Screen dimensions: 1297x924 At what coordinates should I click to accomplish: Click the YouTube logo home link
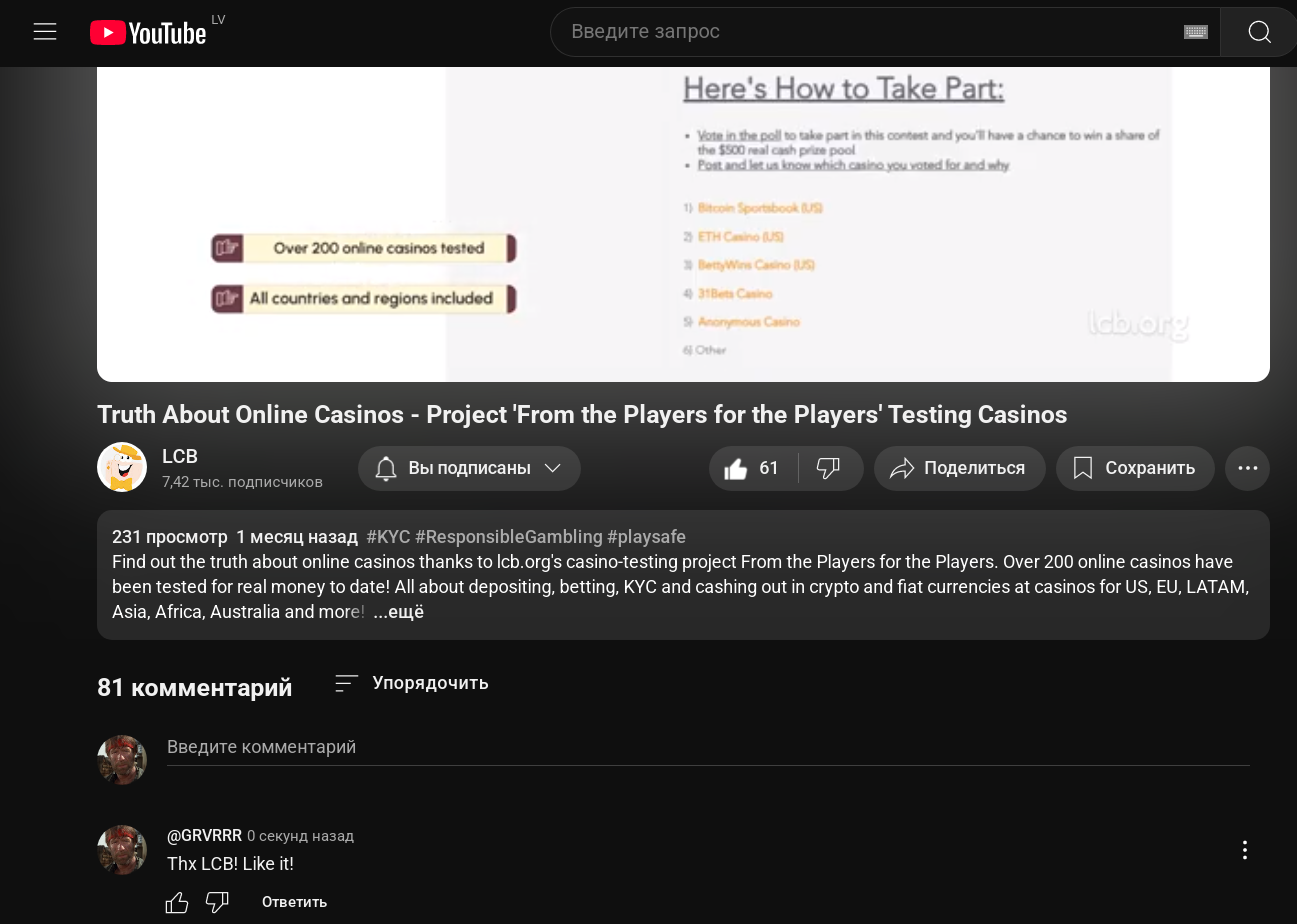click(x=148, y=33)
